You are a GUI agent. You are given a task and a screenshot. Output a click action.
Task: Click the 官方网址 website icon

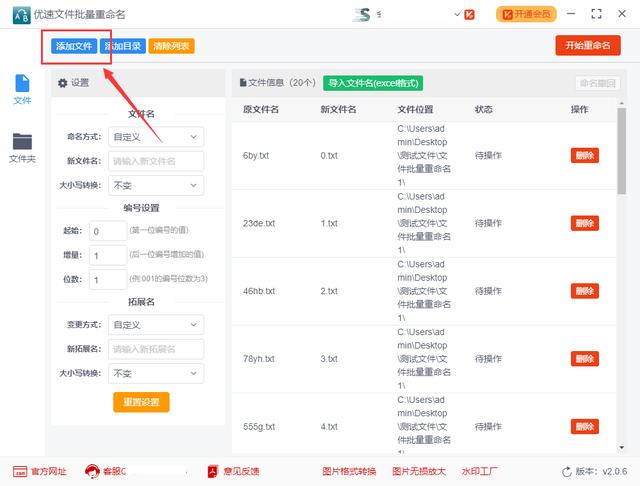20,471
